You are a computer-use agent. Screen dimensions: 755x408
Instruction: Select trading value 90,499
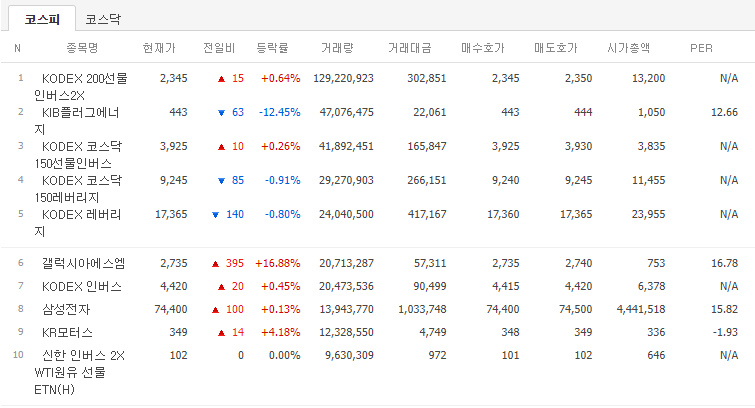[x=430, y=286]
